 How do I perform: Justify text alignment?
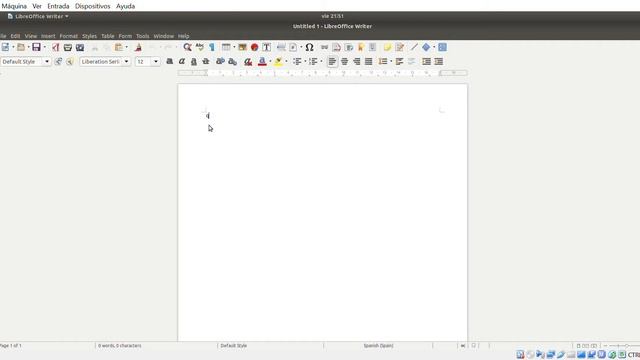point(369,62)
